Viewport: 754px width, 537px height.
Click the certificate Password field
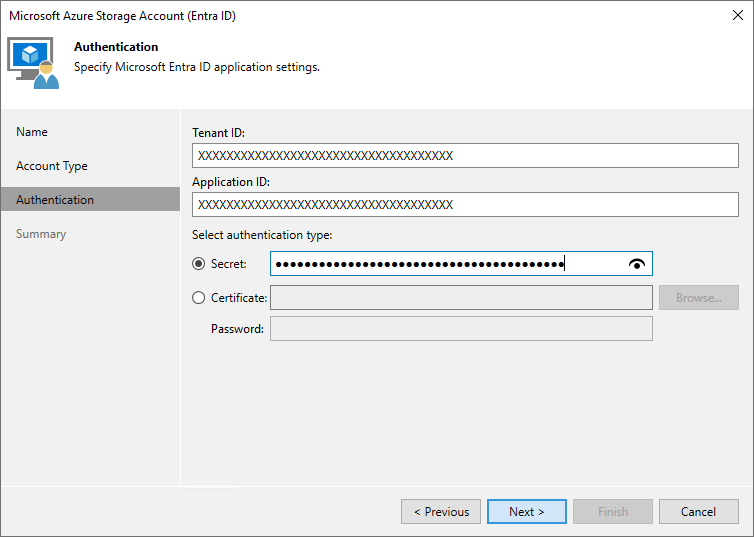[461, 328]
